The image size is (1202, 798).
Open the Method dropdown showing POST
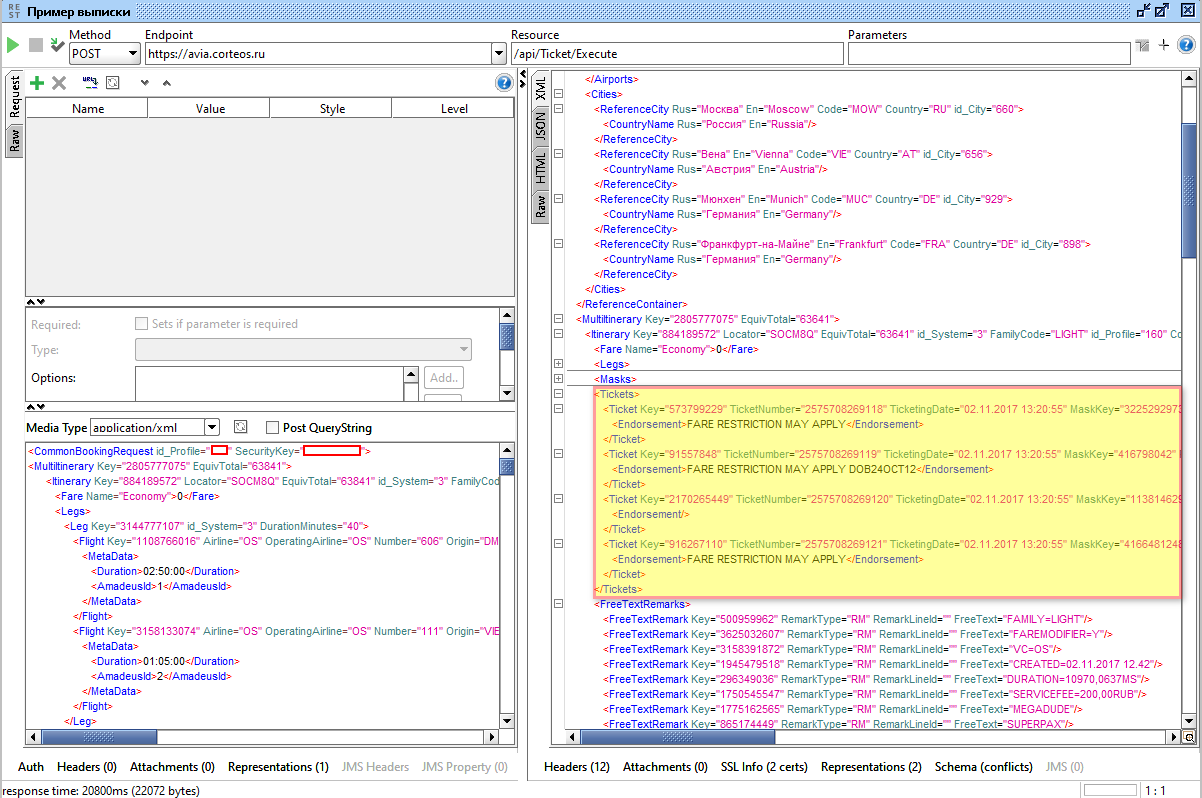132,54
